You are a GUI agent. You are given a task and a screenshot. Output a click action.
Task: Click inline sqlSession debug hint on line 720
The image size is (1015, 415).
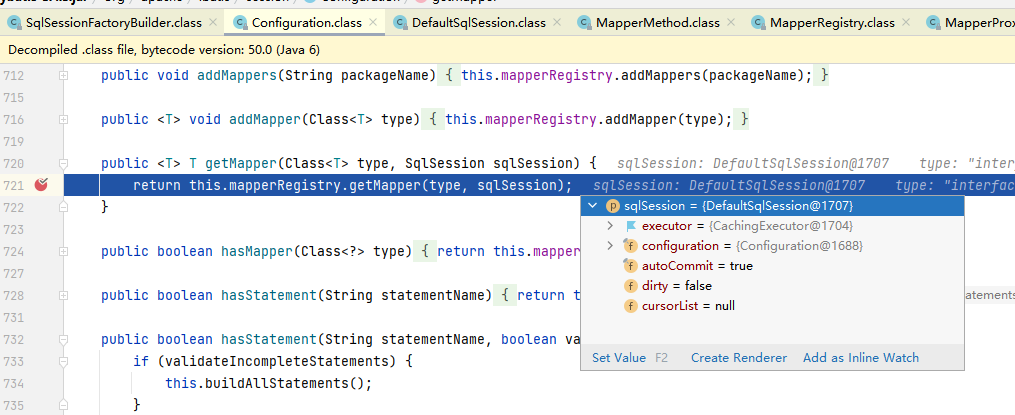753,164
